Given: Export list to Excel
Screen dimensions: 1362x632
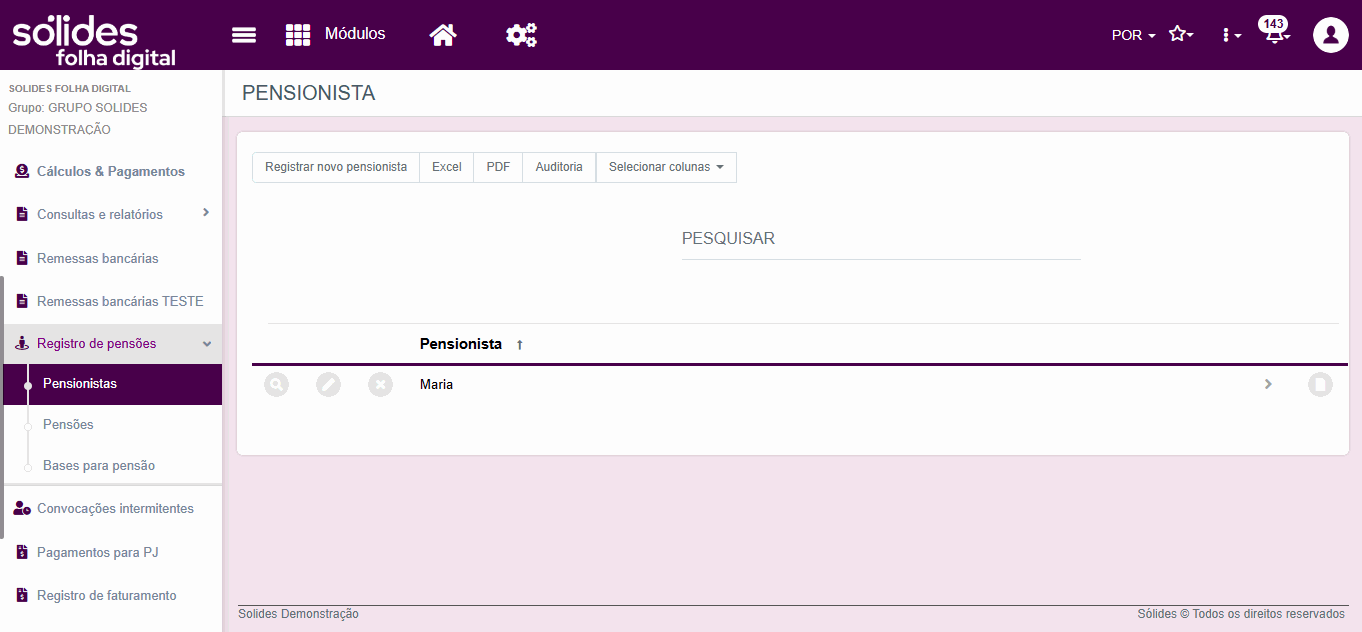Looking at the screenshot, I should pos(447,167).
